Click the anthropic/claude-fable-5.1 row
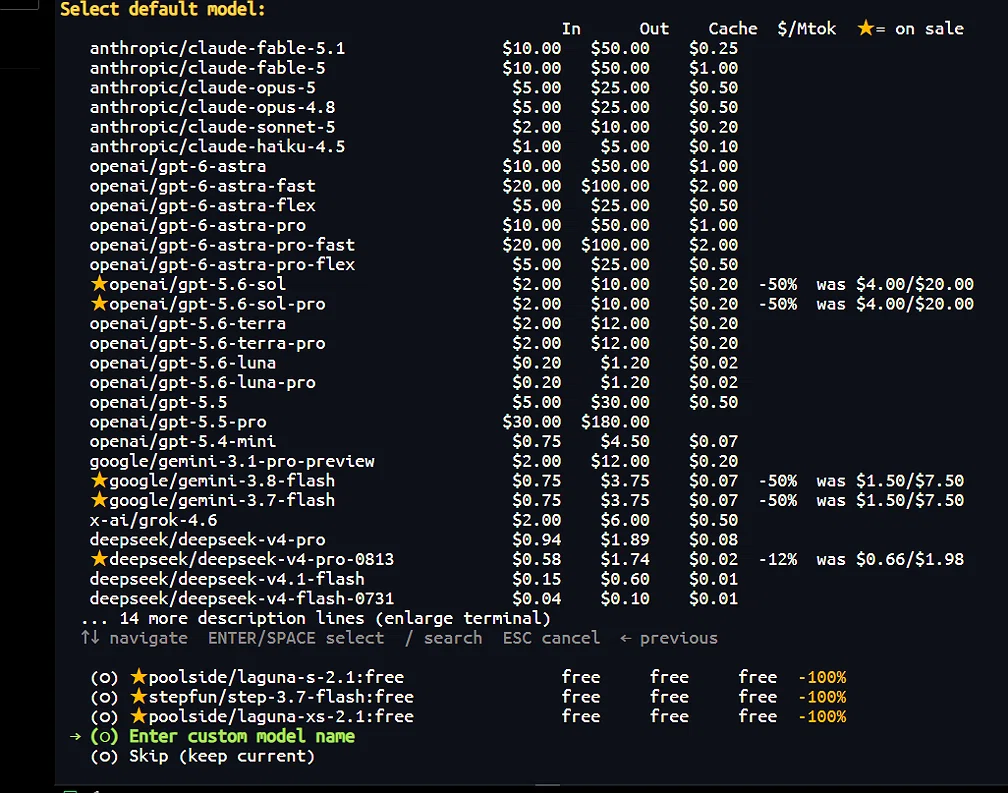This screenshot has width=1008, height=793. pos(414,48)
